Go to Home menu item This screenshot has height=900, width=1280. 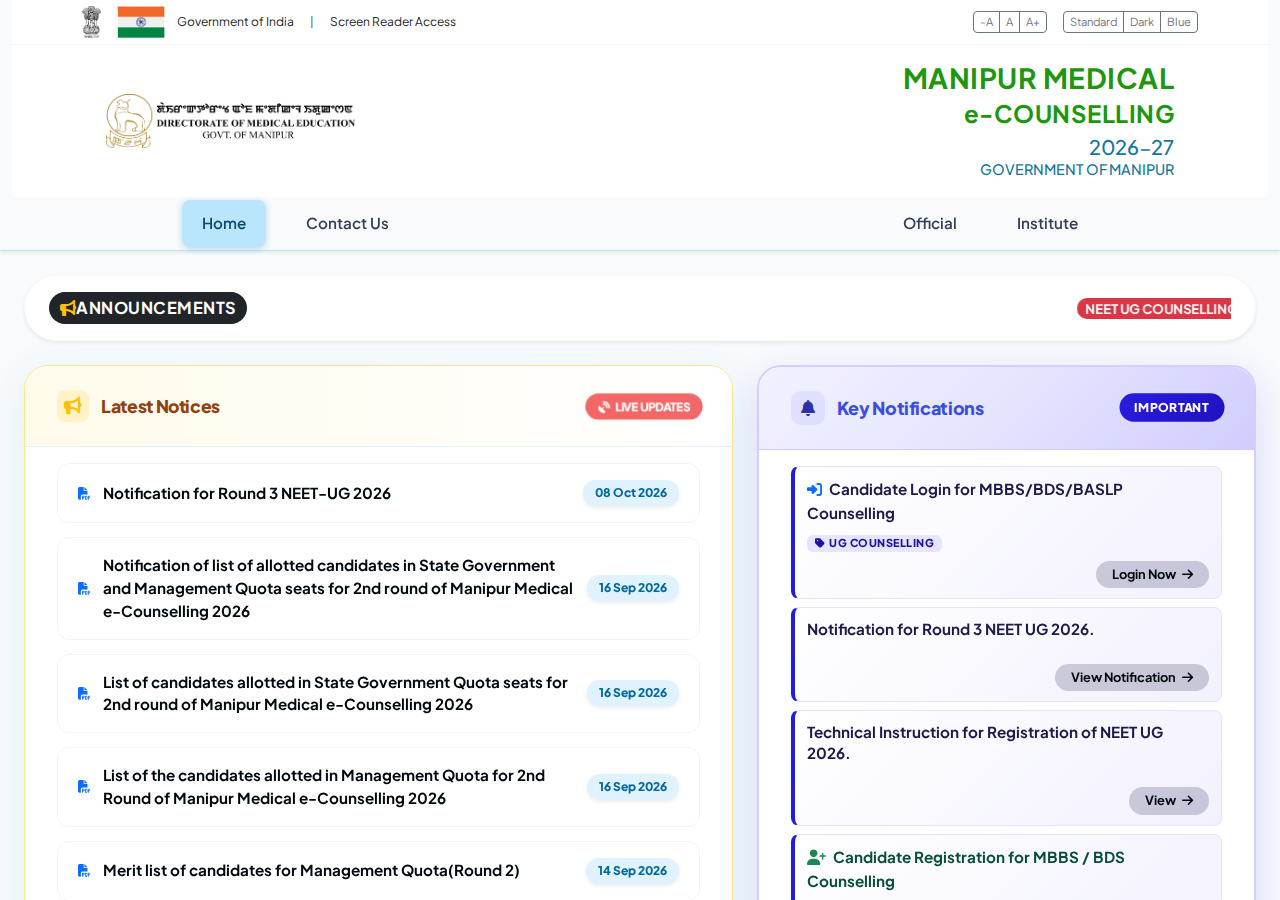click(224, 223)
